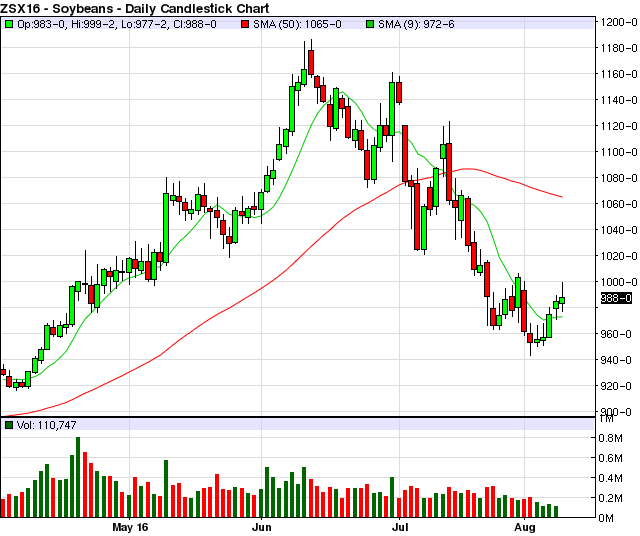This screenshot has height=536, width=640.
Task: Click the 1140-0 price axis label
Action: tap(618, 100)
